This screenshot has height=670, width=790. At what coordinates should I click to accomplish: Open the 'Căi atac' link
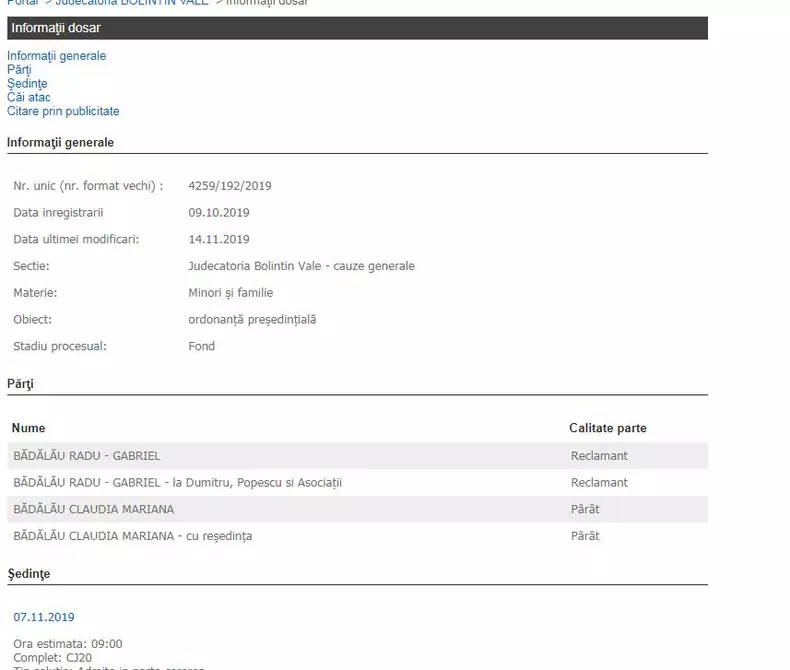click(29, 98)
